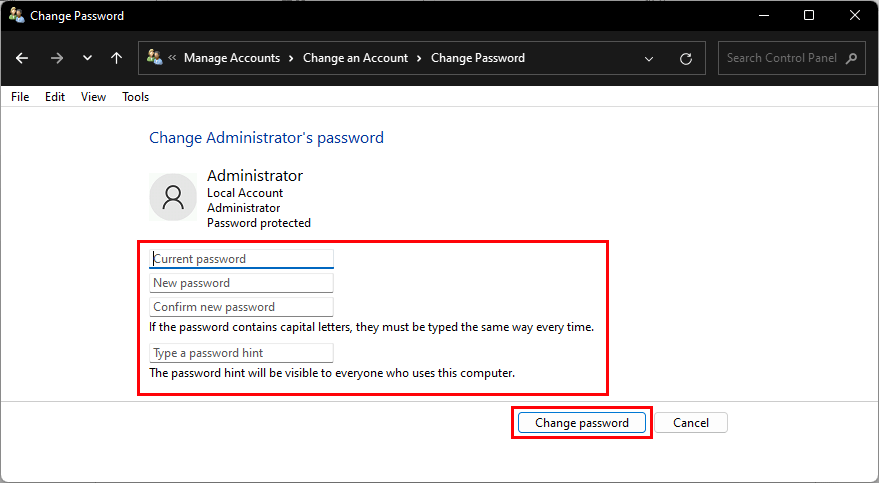Expand chevron after Manage Accounts breadcrumb
The height and width of the screenshot is (483, 879).
click(x=291, y=58)
